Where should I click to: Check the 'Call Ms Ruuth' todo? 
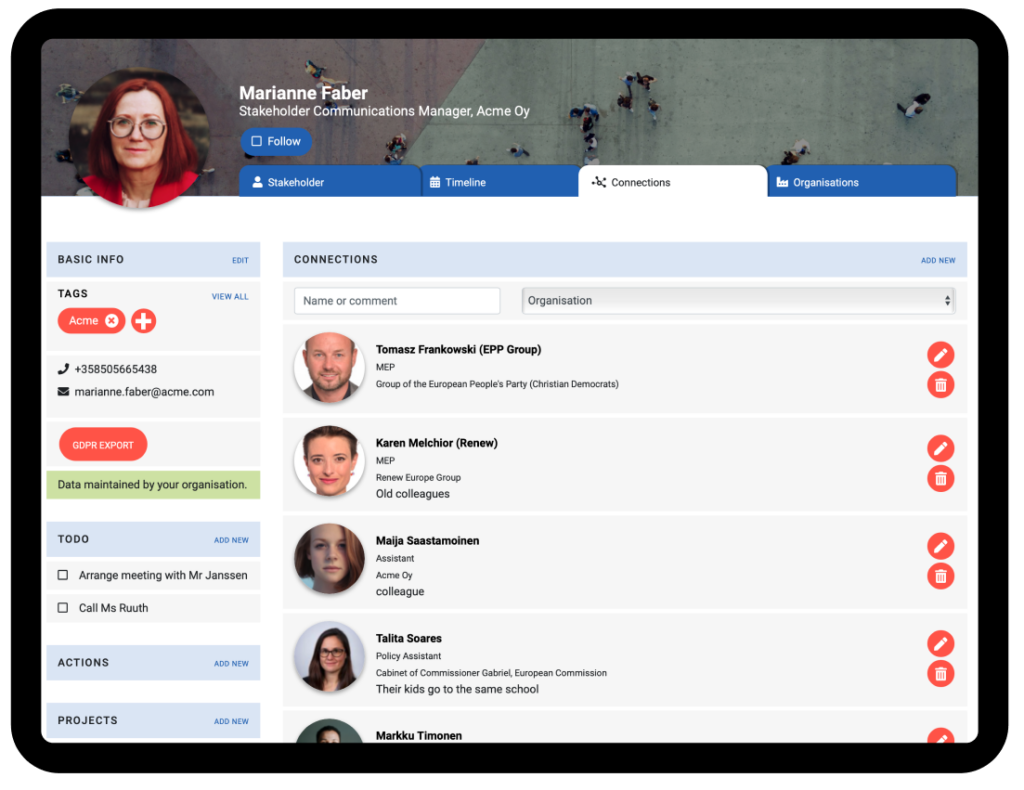[x=63, y=608]
